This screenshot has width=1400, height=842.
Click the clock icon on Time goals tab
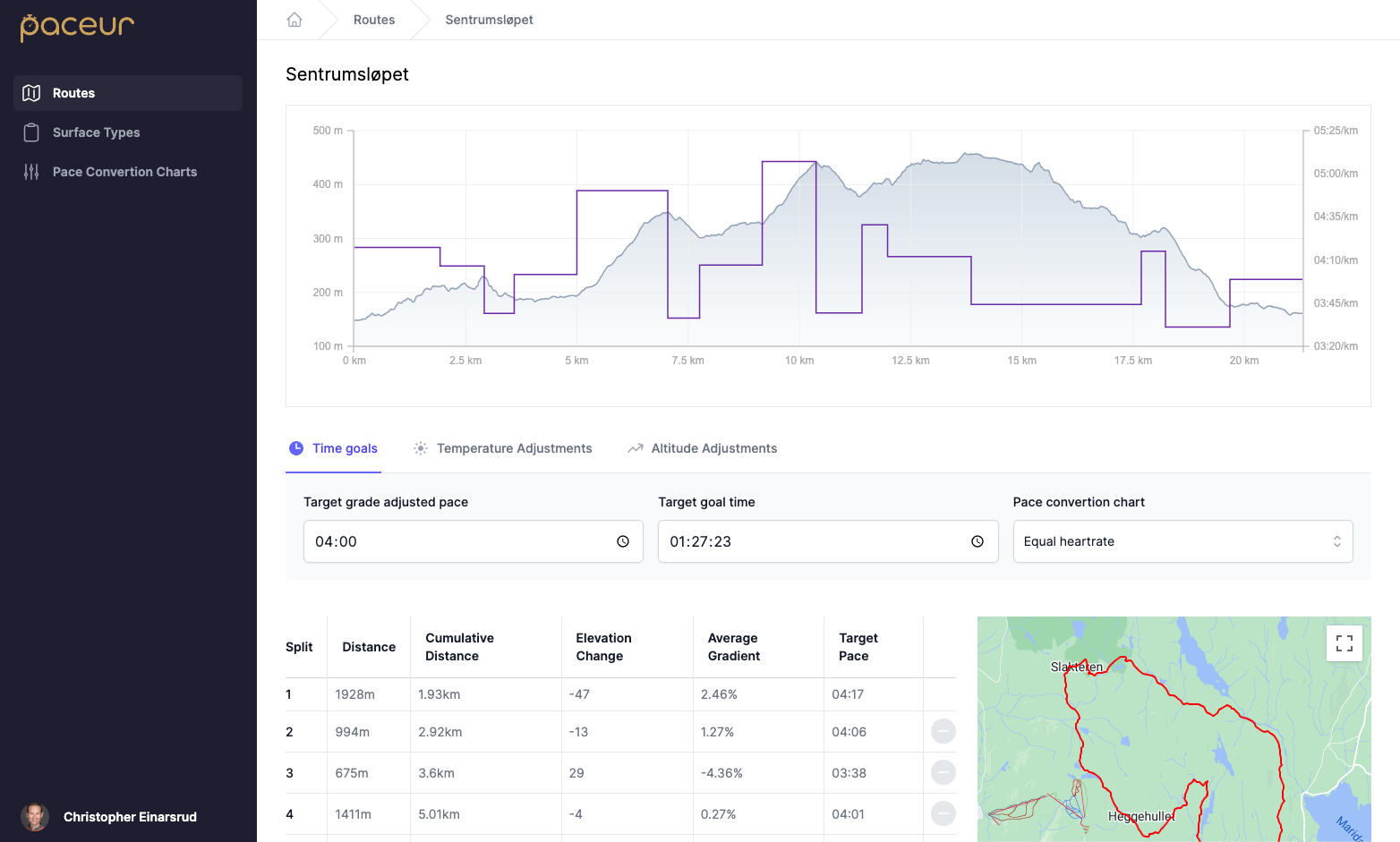point(295,447)
